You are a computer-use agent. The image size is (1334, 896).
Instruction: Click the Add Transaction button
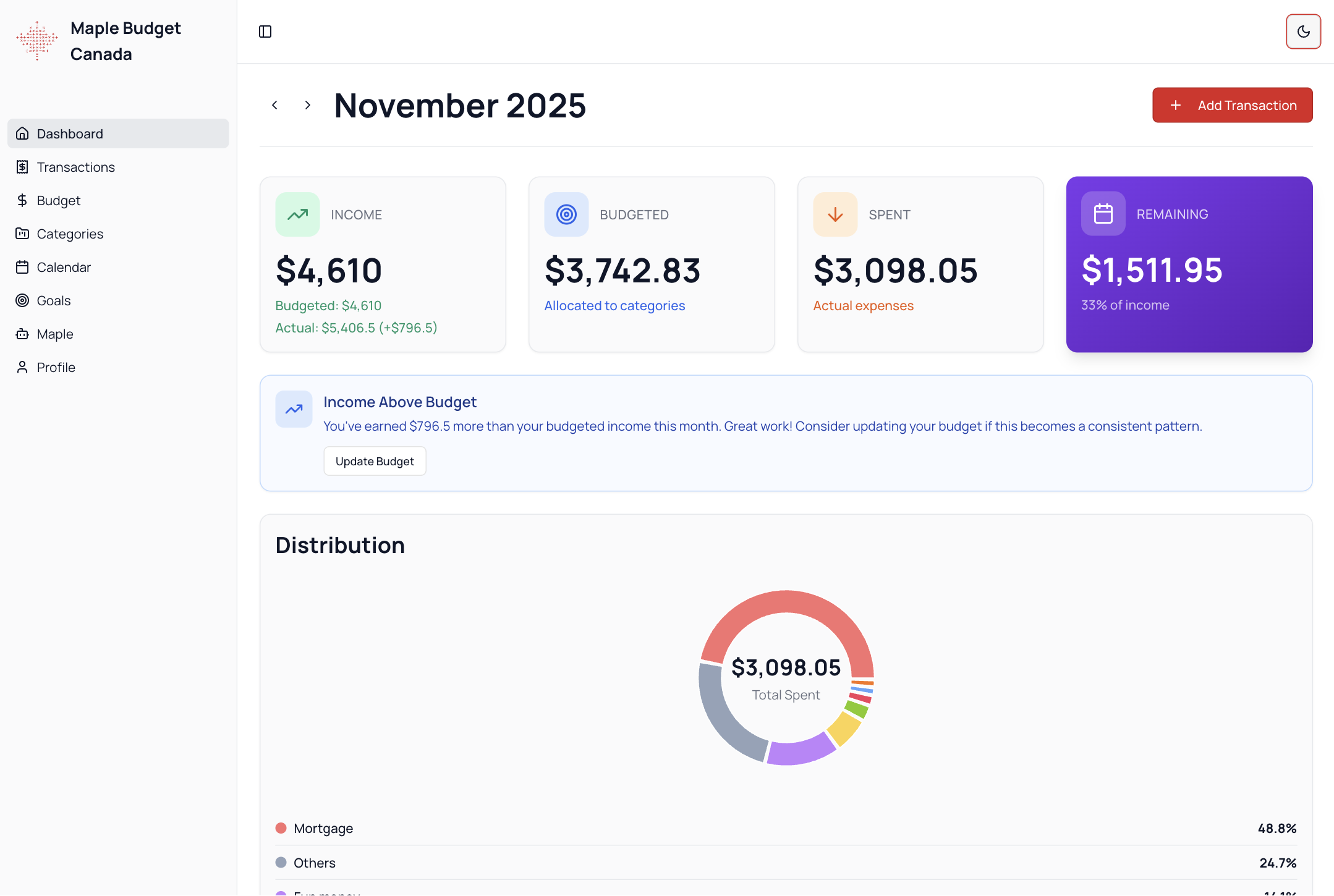(x=1232, y=105)
